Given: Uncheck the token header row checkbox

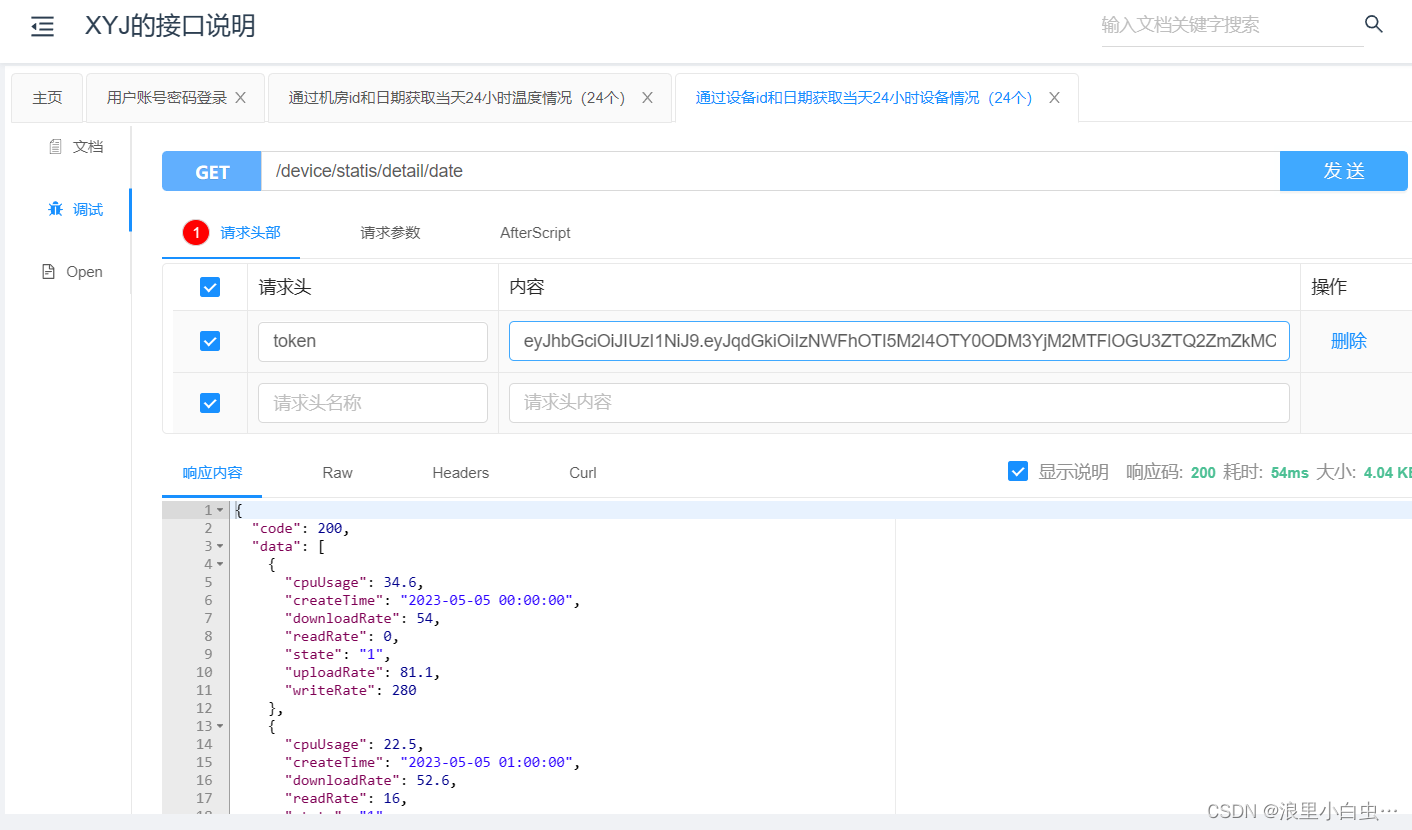Looking at the screenshot, I should (x=210, y=341).
